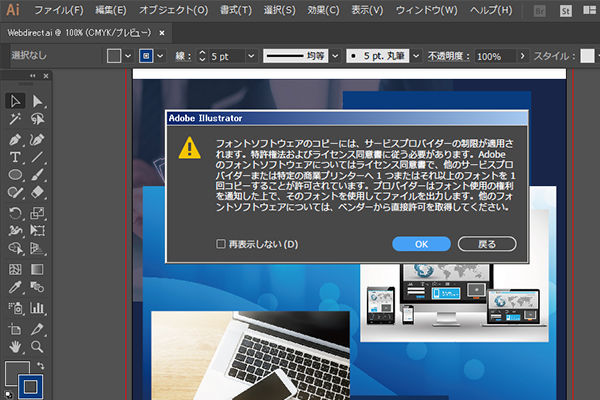Viewport: 600px width, 400px height.
Task: Select the Width/Warp tool
Action: click(15, 230)
